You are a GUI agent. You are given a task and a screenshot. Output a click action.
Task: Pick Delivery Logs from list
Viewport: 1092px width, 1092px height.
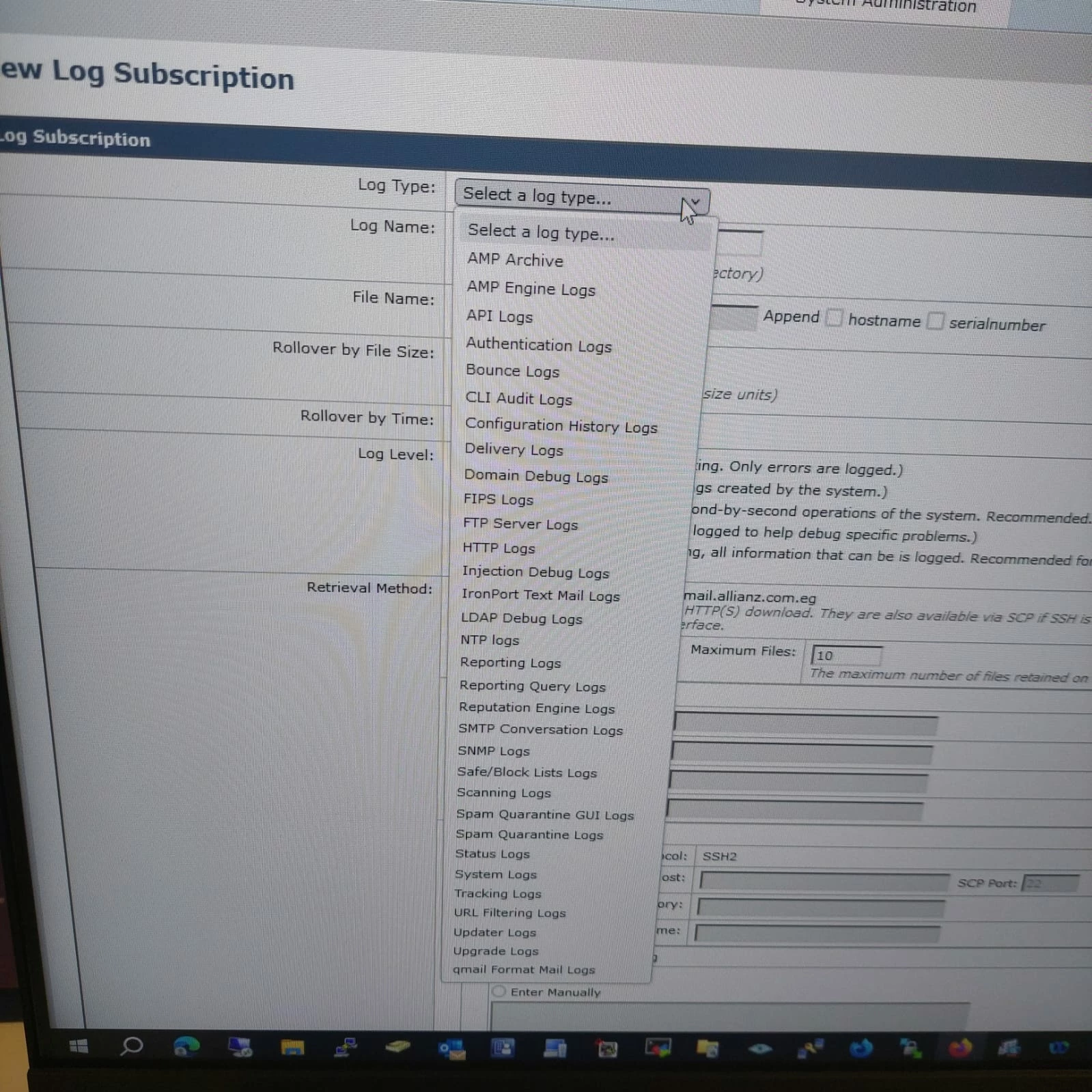point(514,449)
